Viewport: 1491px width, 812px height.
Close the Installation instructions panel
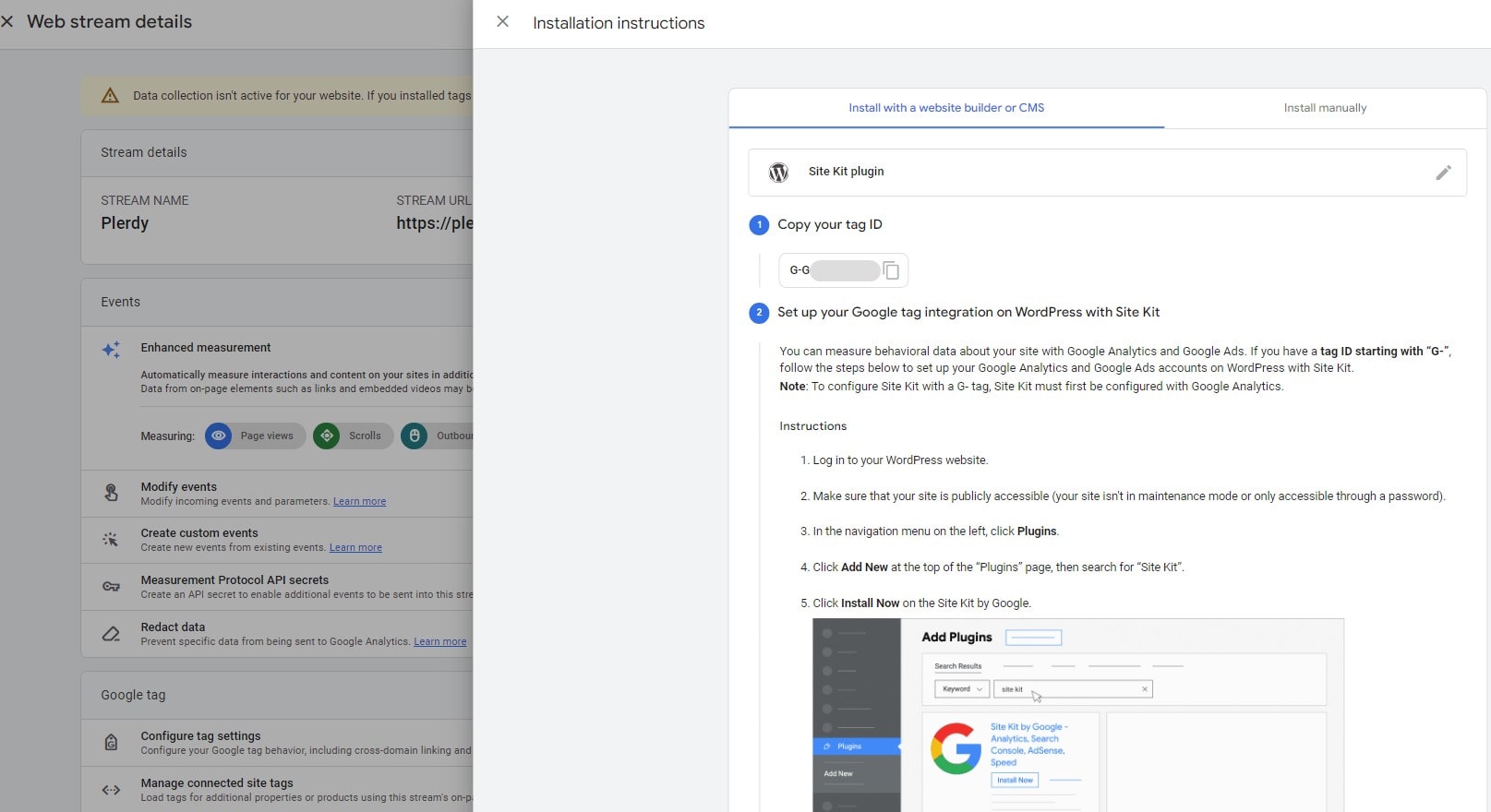click(x=502, y=21)
